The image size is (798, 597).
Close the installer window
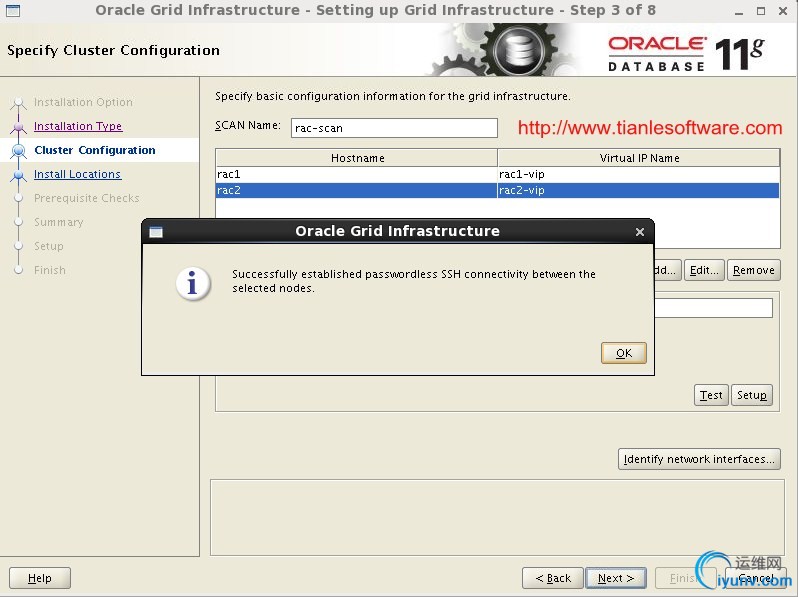click(783, 11)
